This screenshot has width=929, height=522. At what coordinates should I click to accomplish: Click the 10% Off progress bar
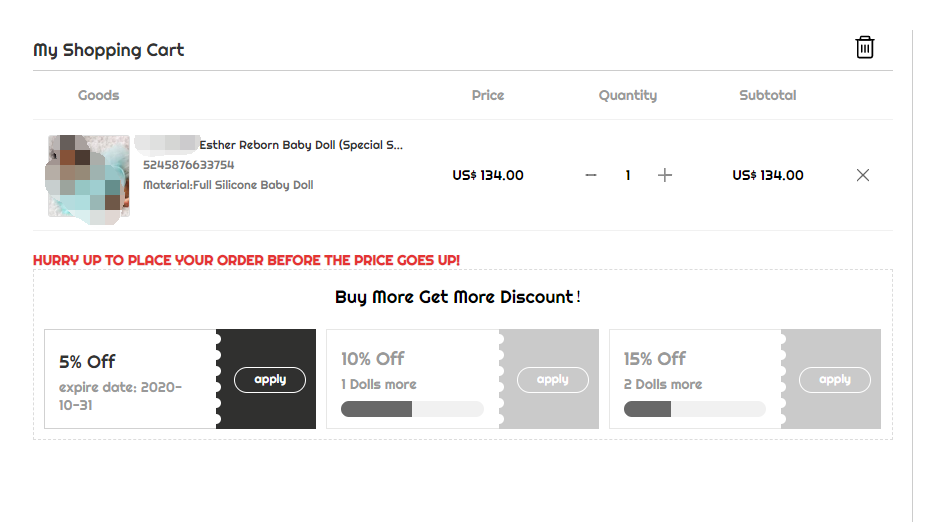click(412, 409)
